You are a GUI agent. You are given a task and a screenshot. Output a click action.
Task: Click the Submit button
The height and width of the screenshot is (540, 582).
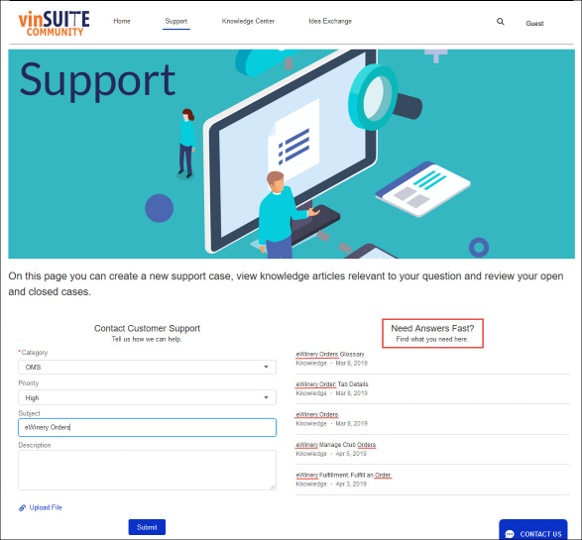point(147,527)
